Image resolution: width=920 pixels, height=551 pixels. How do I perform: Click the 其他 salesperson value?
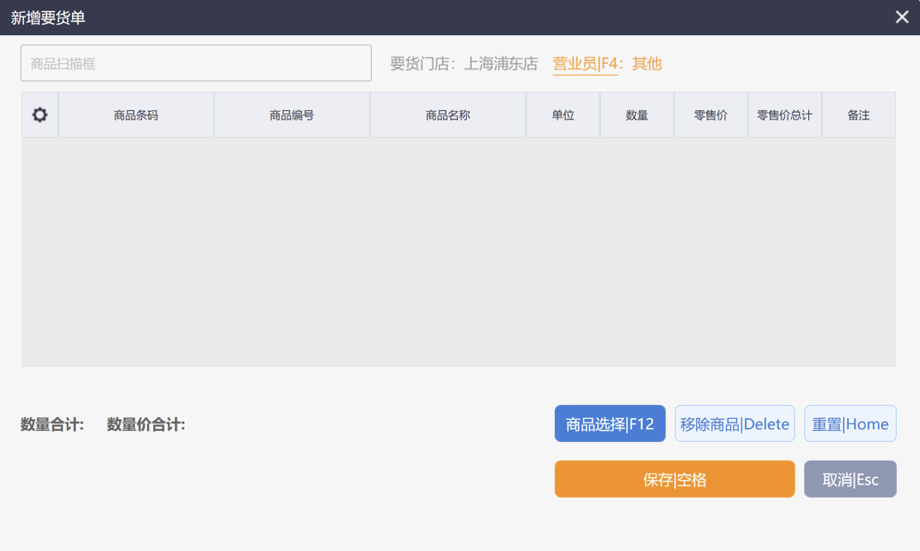647,63
